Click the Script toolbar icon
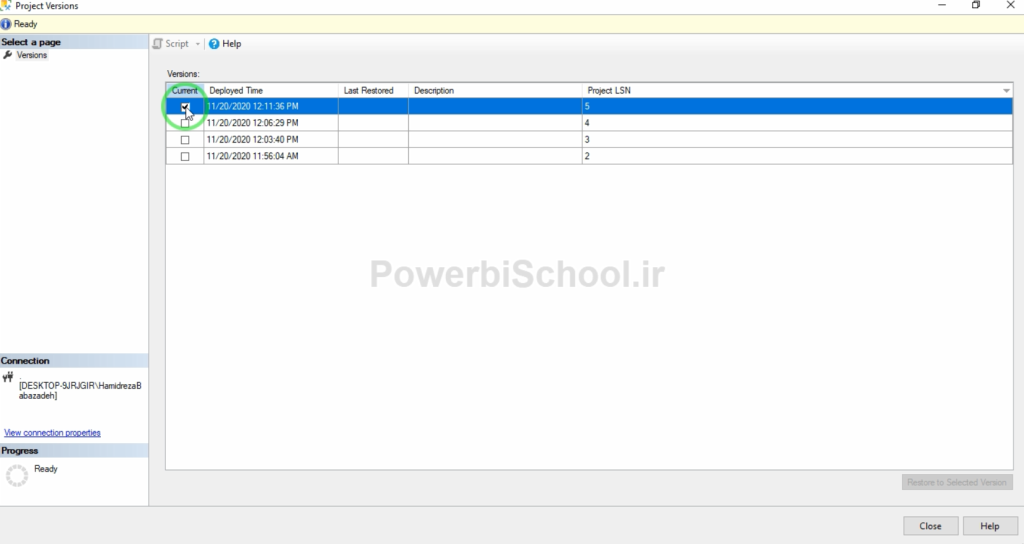 click(x=158, y=44)
